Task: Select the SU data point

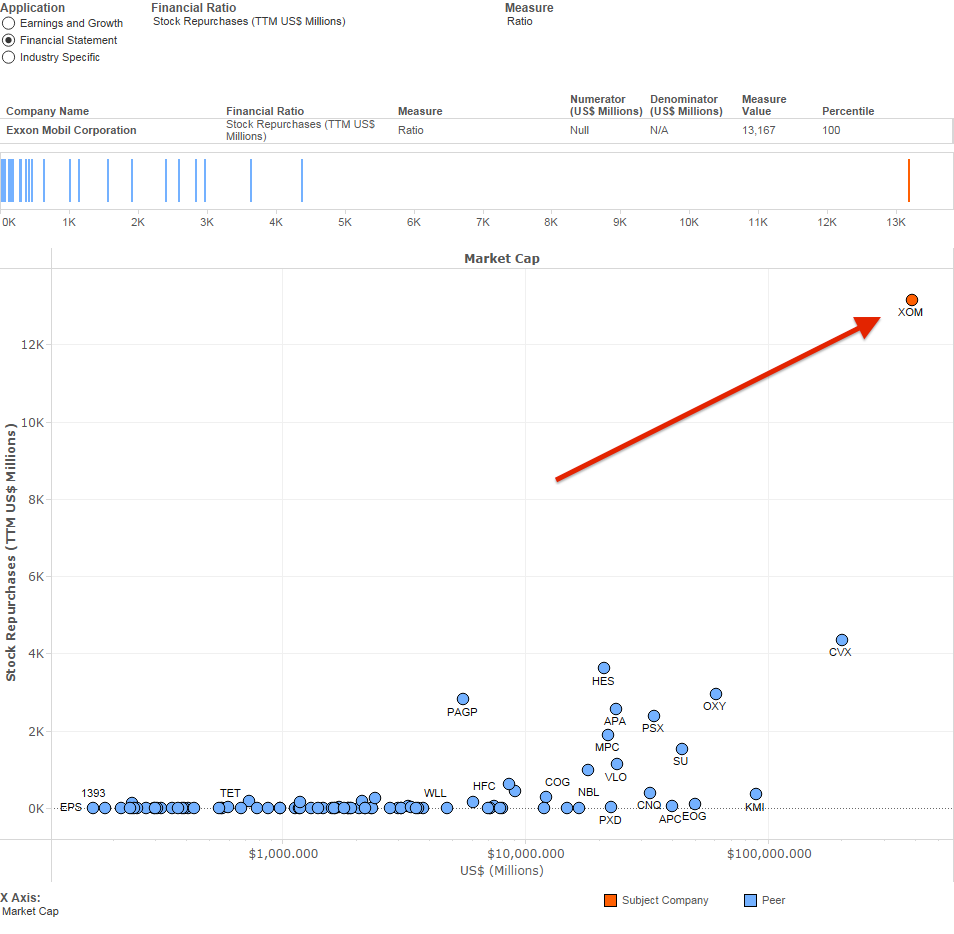Action: [x=682, y=749]
